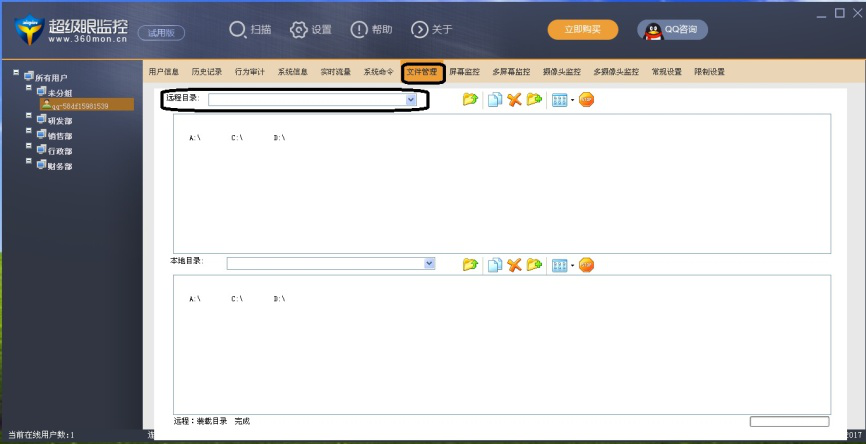
Task: Switch to 行为审计 tab
Action: [250, 72]
